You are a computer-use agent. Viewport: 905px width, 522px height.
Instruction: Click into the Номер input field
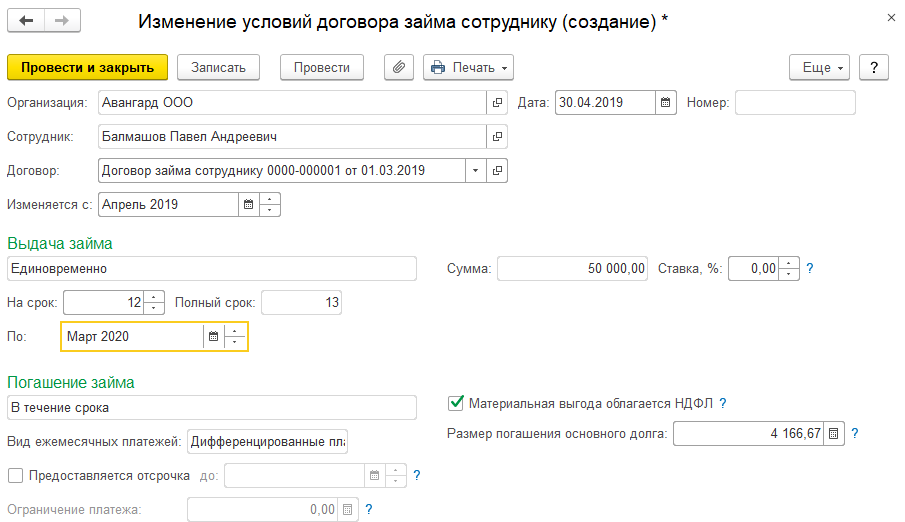pyautogui.click(x=795, y=103)
